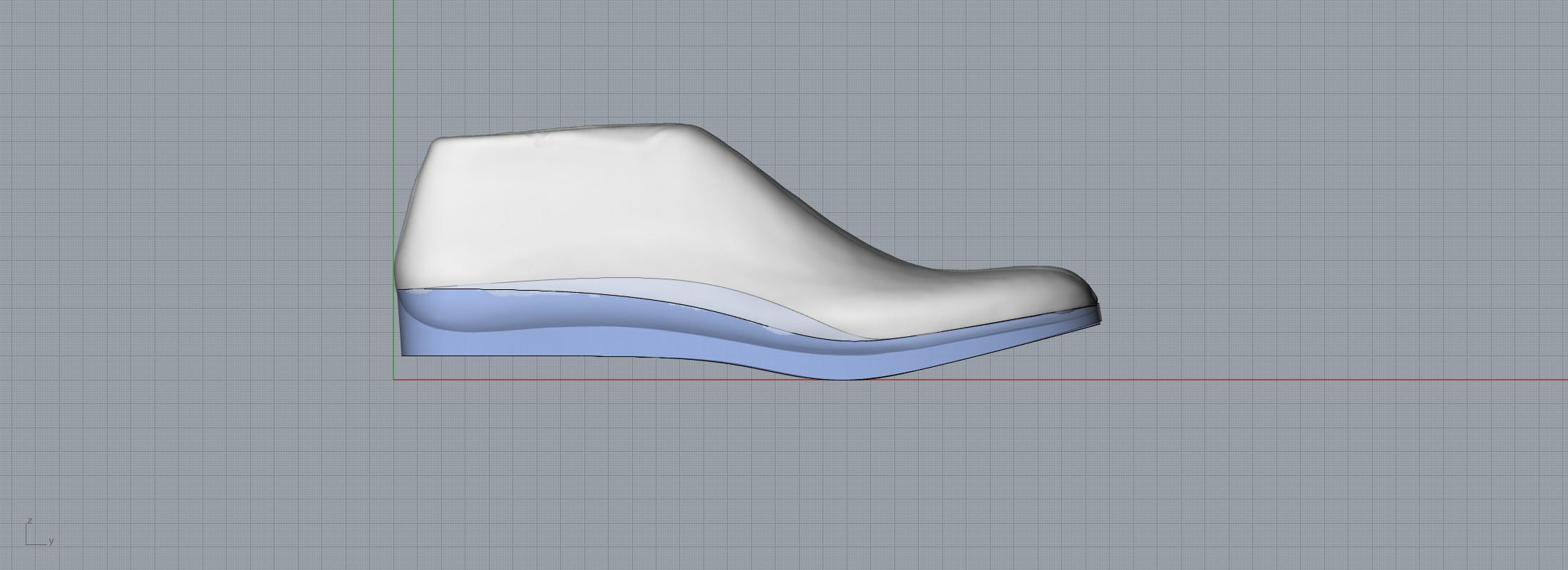This screenshot has height=570, width=1568.
Task: Select the blue outsole side wall
Action: click(641, 347)
